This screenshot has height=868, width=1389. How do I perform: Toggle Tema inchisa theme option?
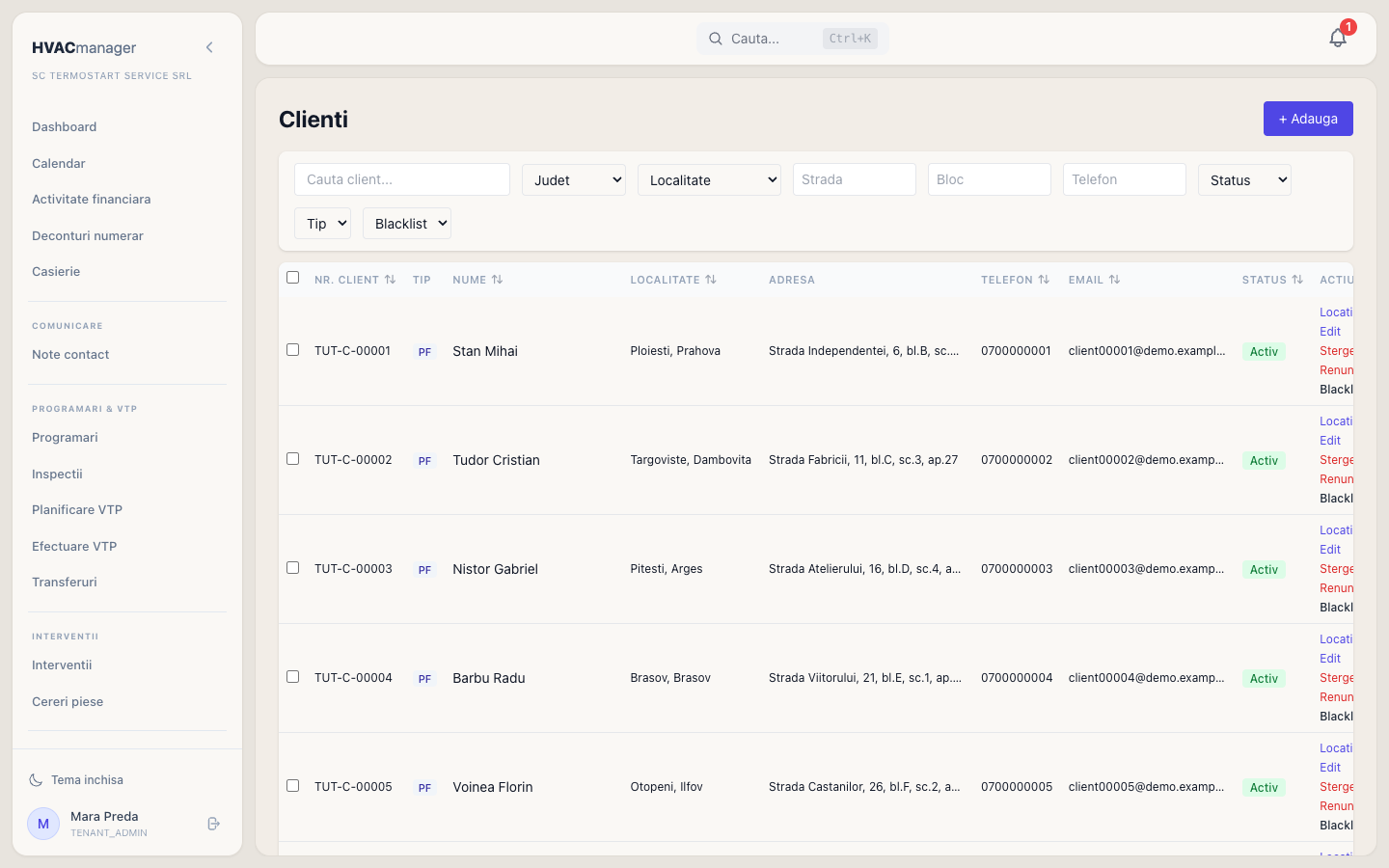click(76, 780)
